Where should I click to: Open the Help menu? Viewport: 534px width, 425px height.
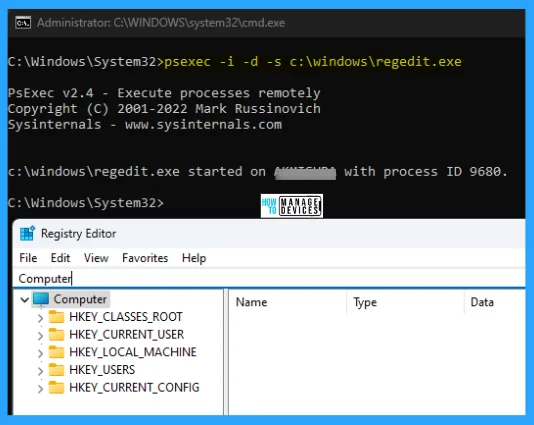194,258
